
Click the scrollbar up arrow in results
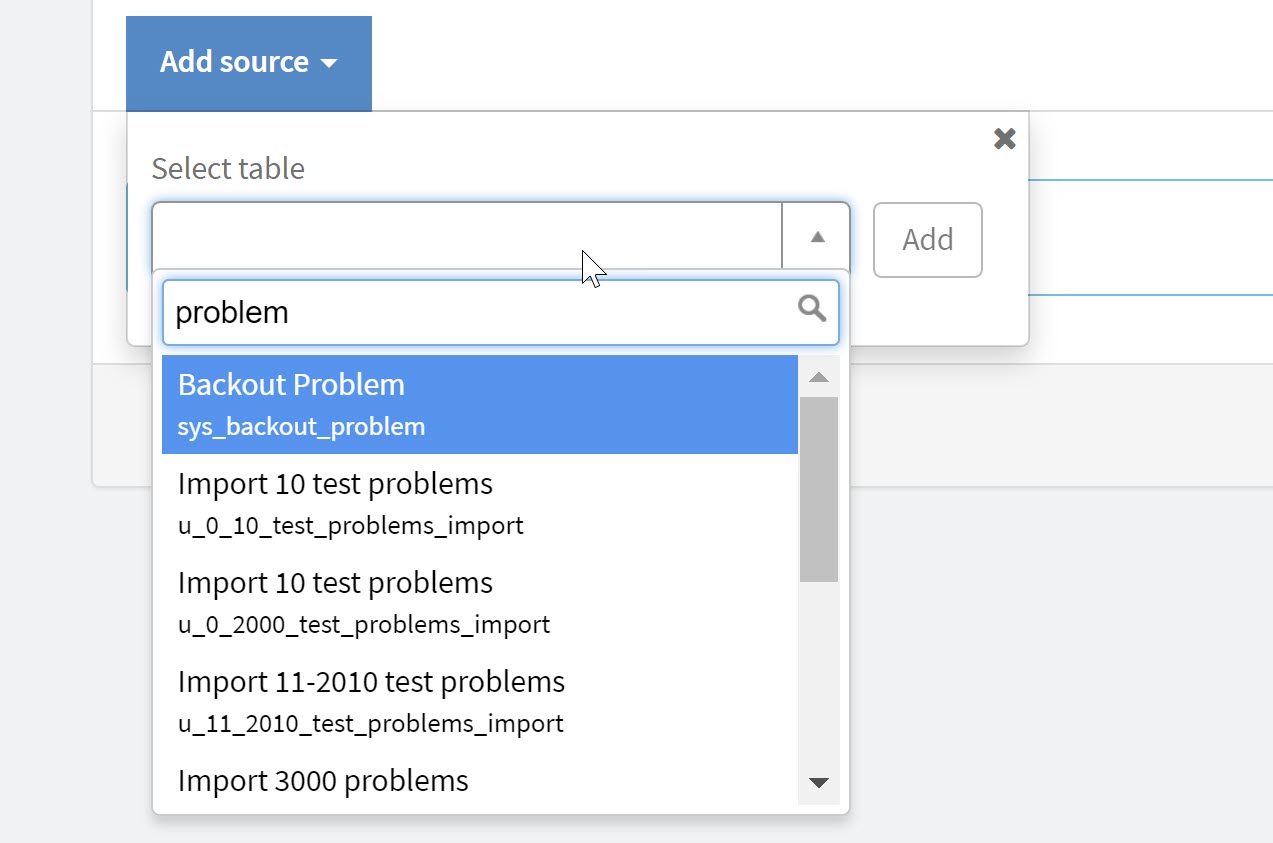click(x=819, y=377)
